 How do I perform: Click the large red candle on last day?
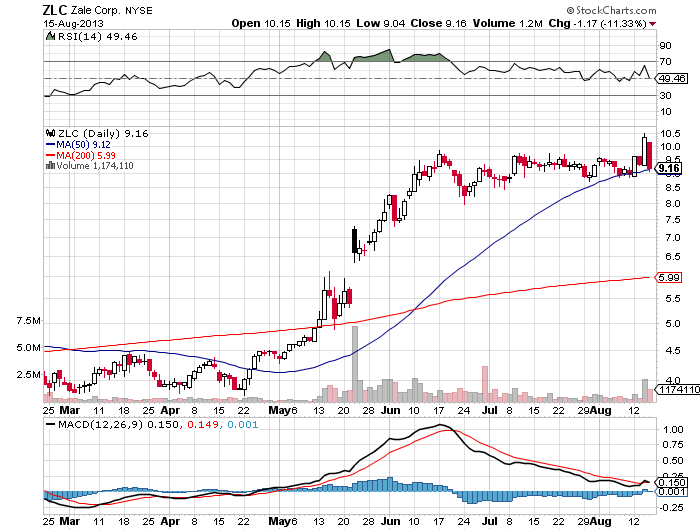pyautogui.click(x=650, y=155)
